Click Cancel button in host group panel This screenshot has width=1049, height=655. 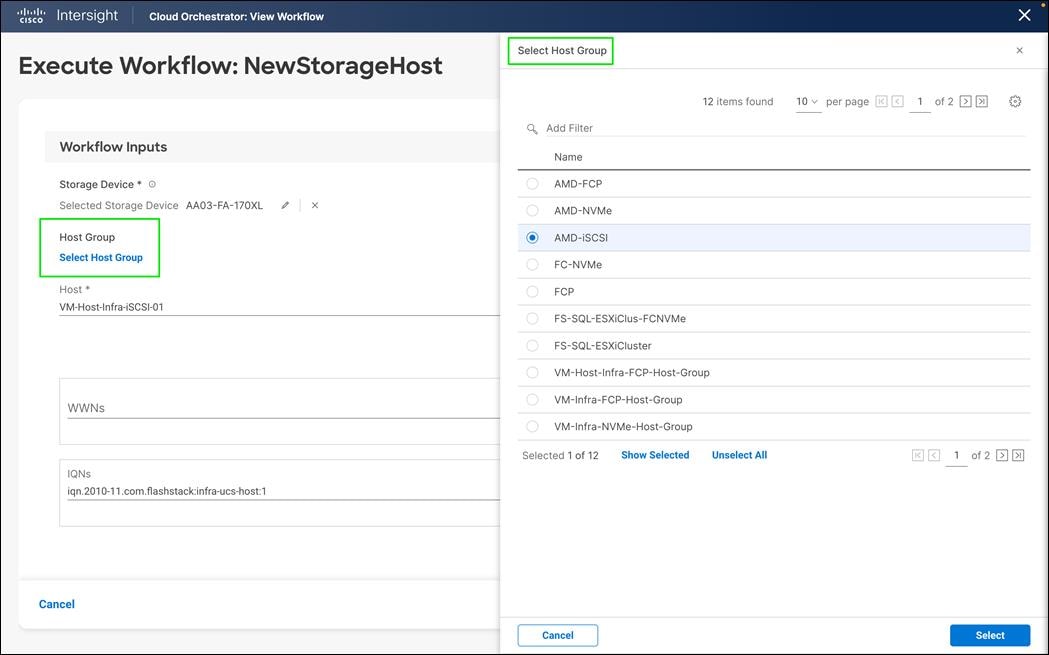coord(557,635)
